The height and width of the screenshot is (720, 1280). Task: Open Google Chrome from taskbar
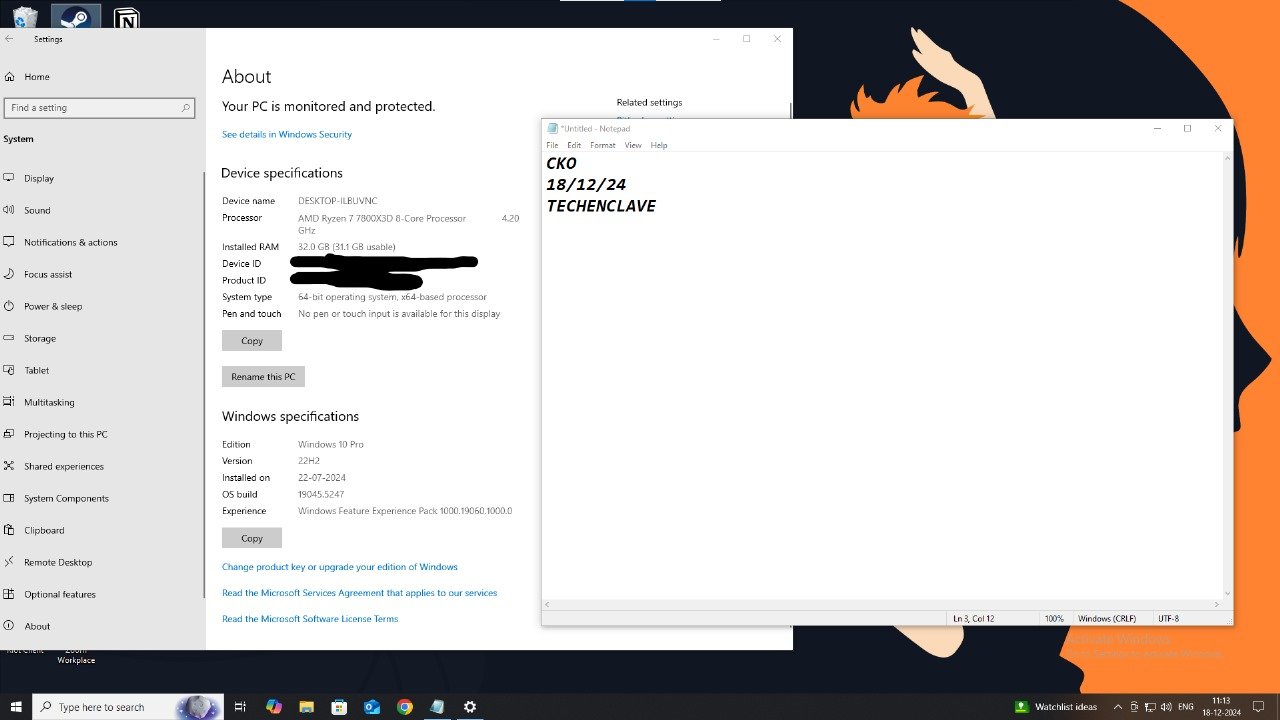[404, 707]
